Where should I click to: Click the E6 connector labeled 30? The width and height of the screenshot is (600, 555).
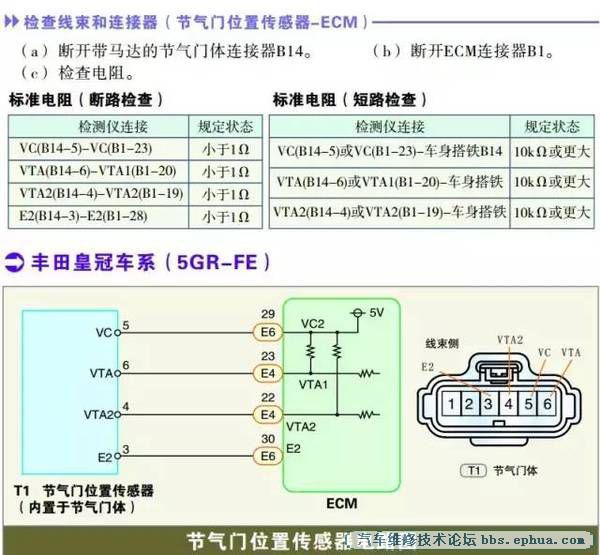pos(267,456)
